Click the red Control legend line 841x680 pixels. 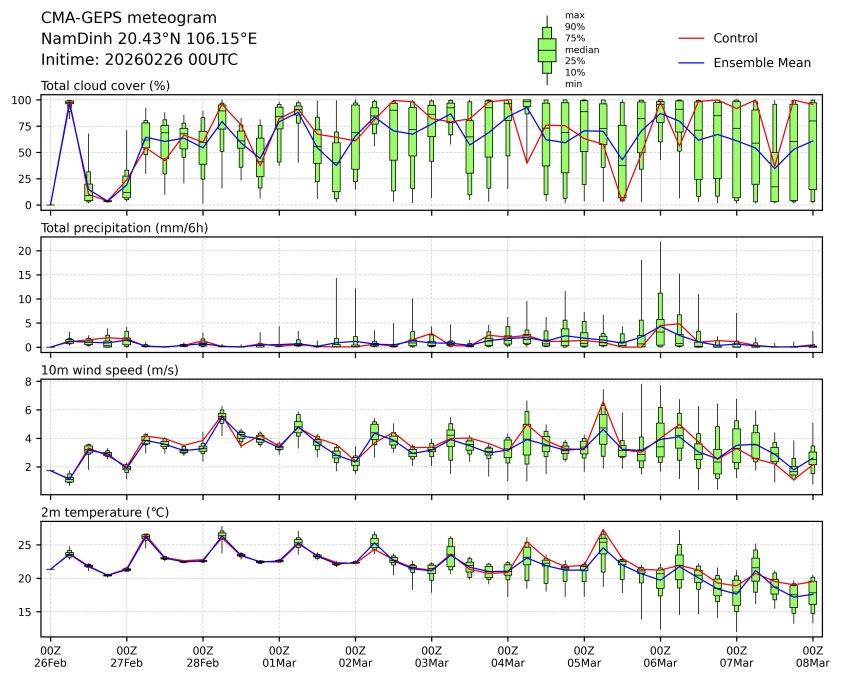pyautogui.click(x=692, y=38)
